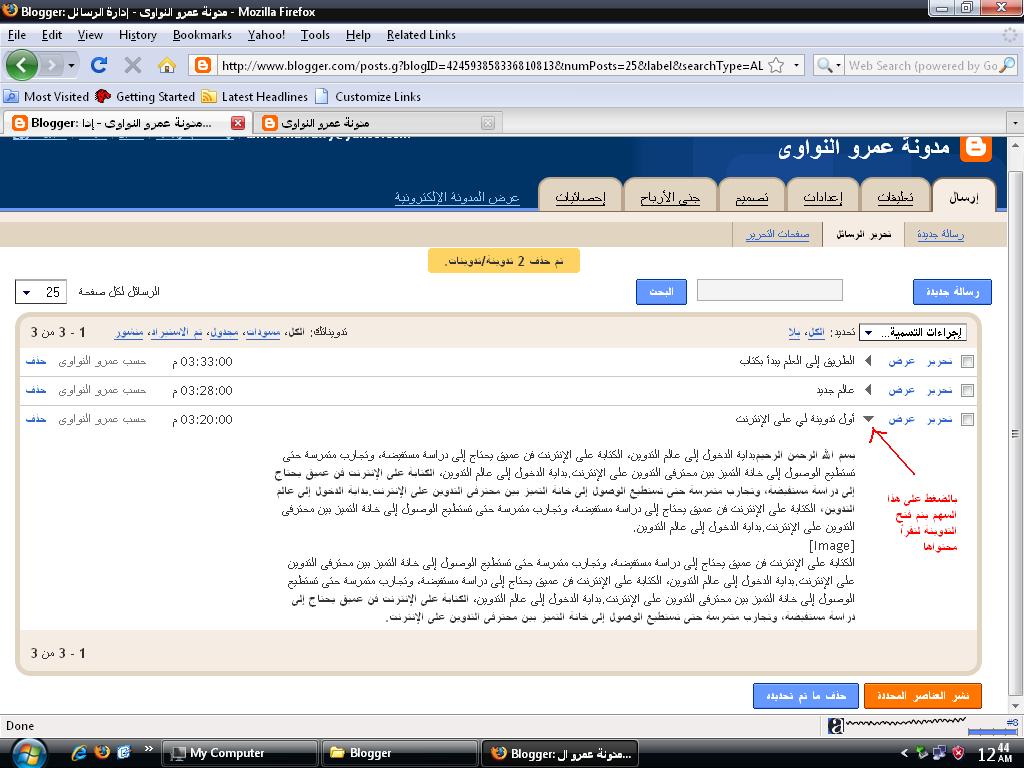Collapse the expanded post أول تدوينة لي على الإنترنت
This screenshot has height=768, width=1024.
coord(869,419)
